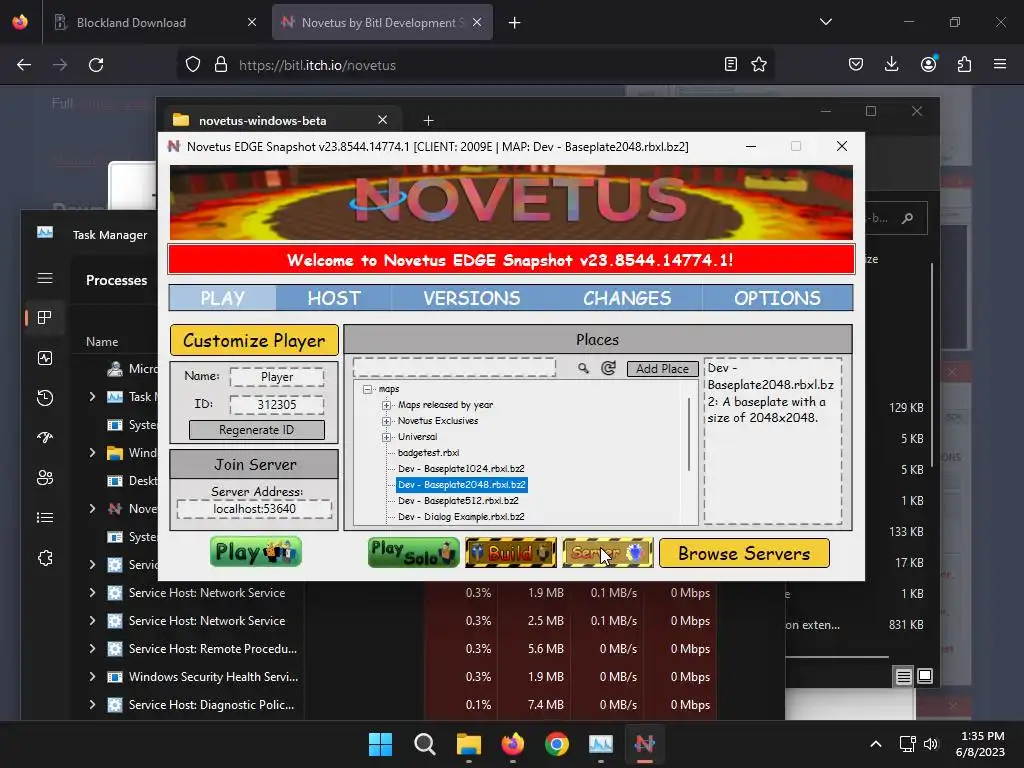Select Dev - Dialog Example.rbxl.bz2 map
This screenshot has width=1024, height=768.
(x=461, y=517)
